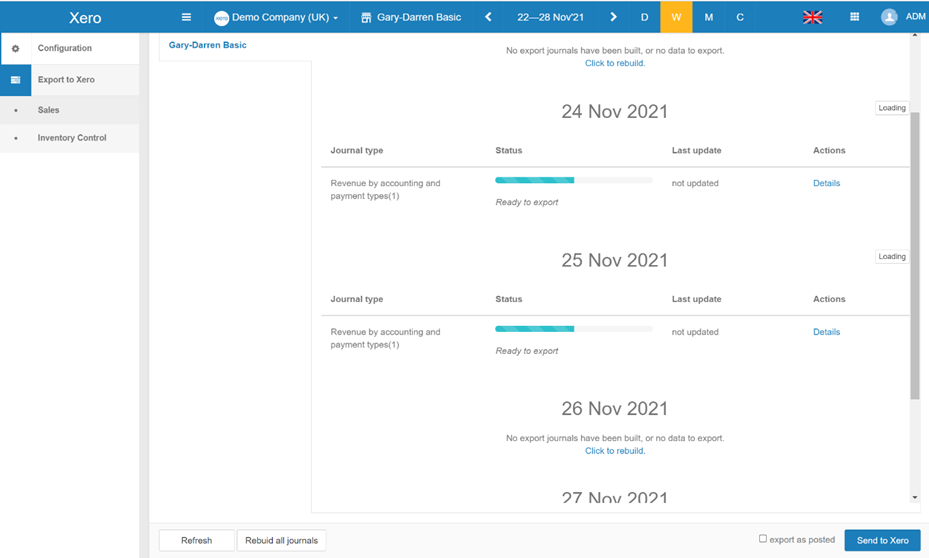Click the Rebuild all journals button

[281, 541]
